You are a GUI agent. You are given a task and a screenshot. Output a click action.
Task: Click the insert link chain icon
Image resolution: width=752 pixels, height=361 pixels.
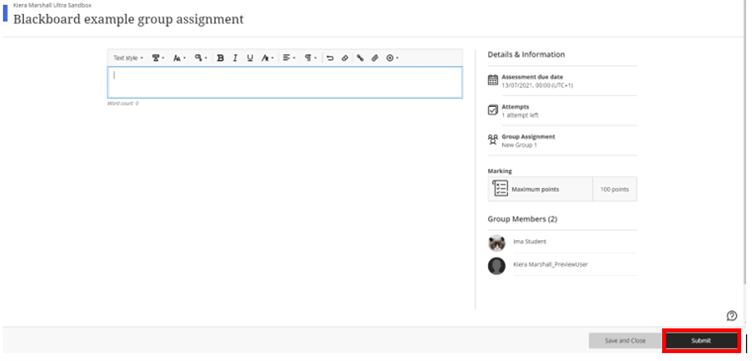pyautogui.click(x=360, y=58)
